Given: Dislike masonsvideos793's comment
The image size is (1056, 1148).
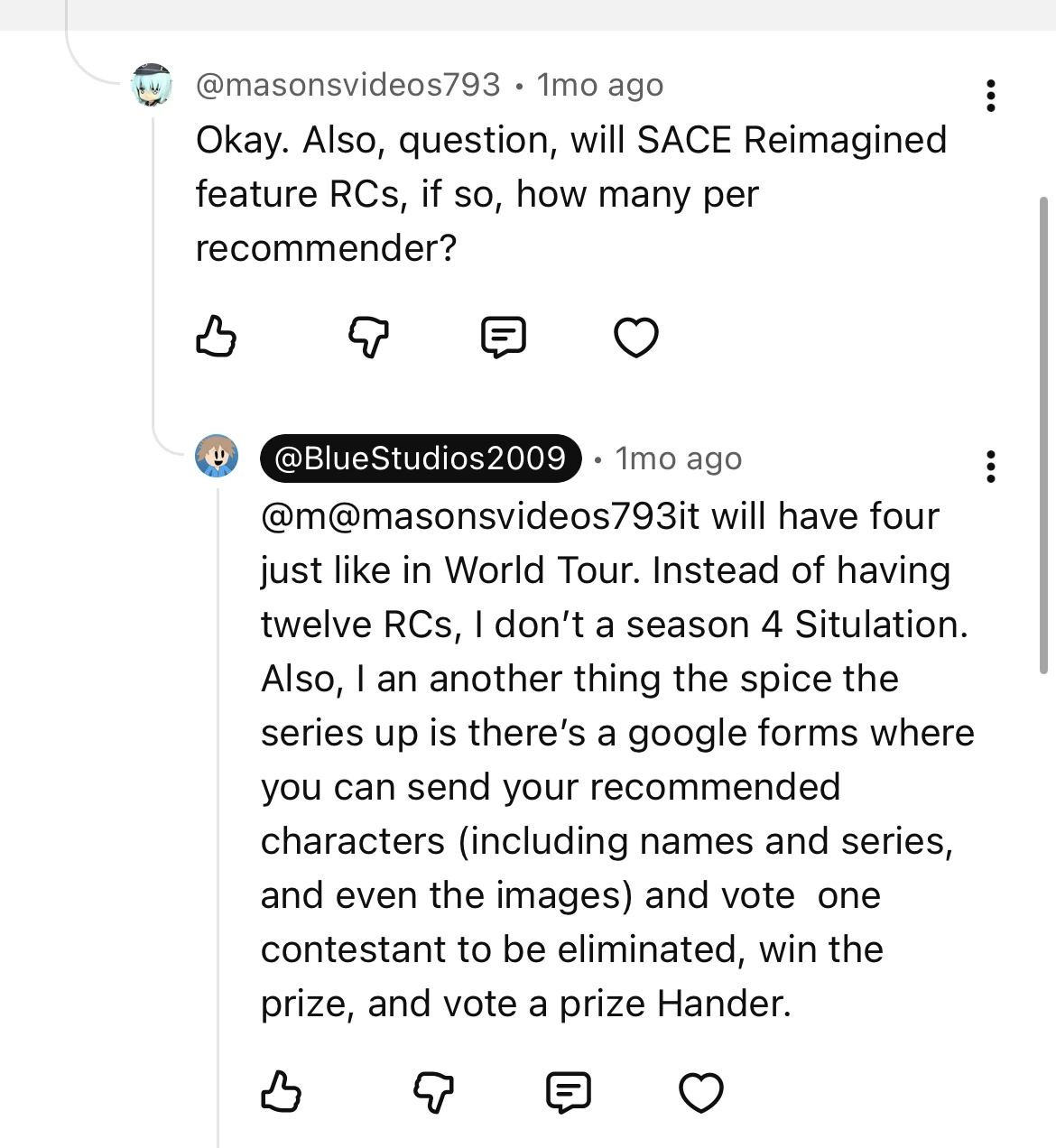Looking at the screenshot, I should click(368, 337).
